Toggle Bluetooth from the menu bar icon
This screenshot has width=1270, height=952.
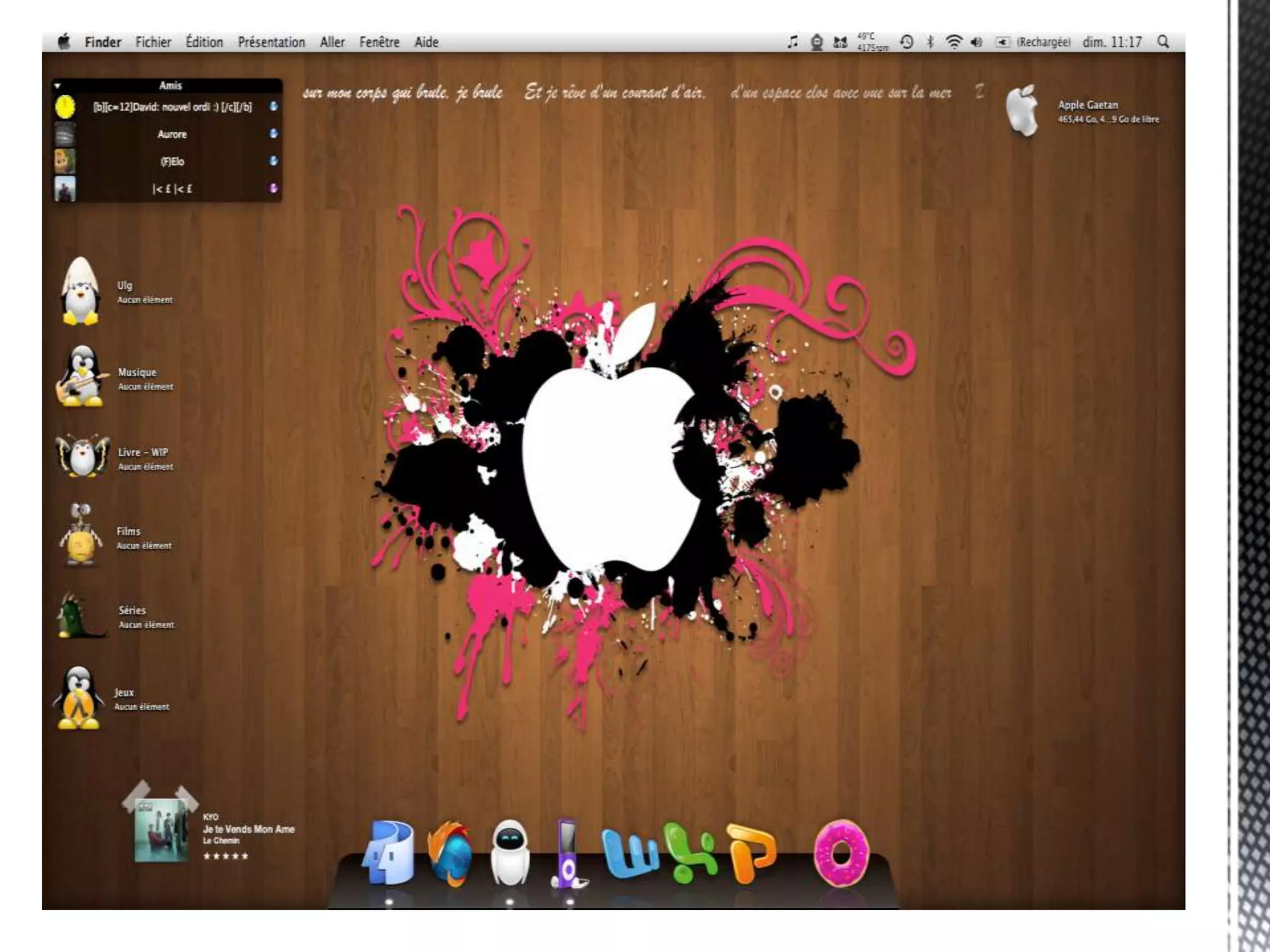coord(930,42)
